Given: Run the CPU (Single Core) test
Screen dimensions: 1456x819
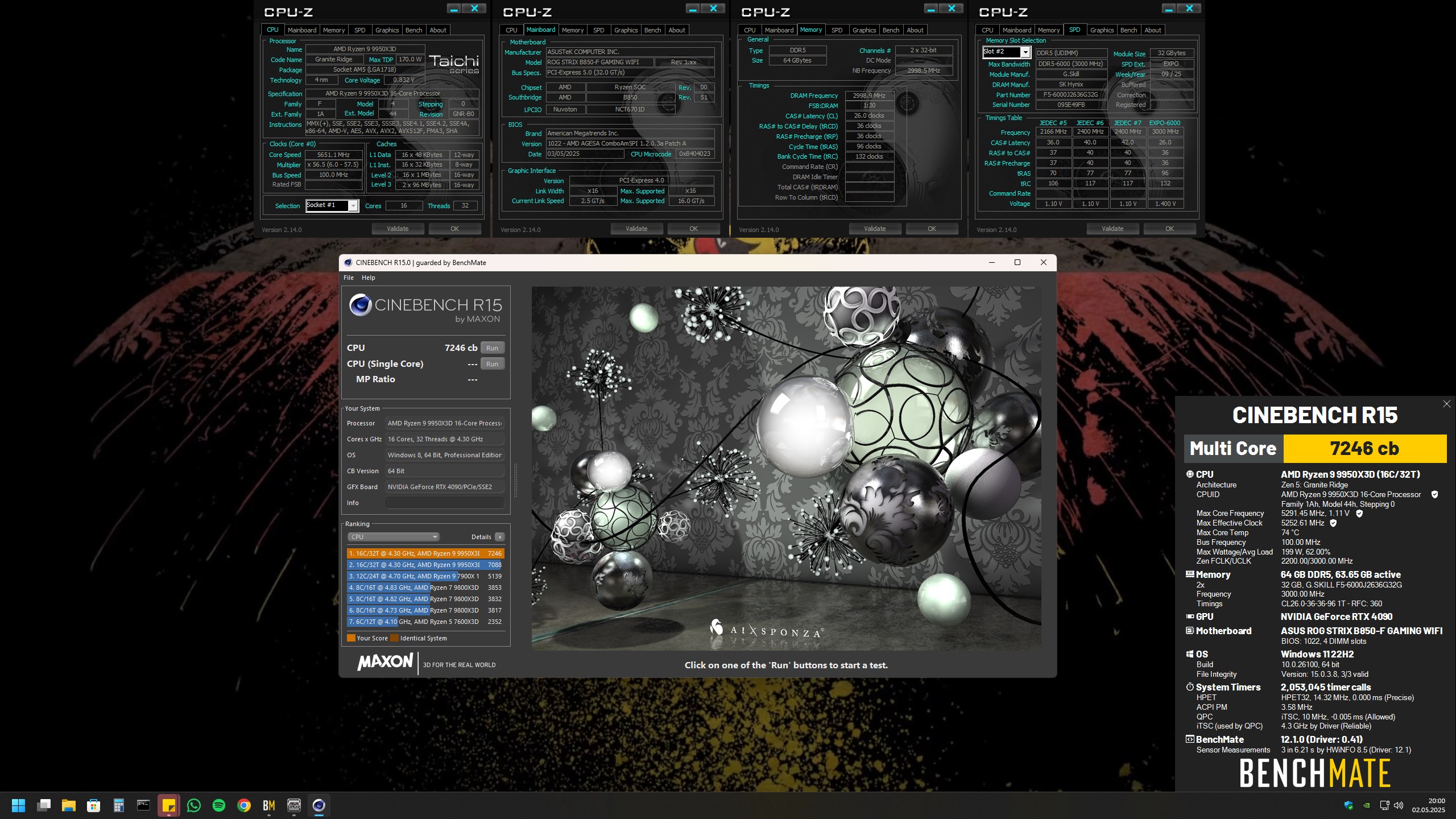Looking at the screenshot, I should (492, 364).
